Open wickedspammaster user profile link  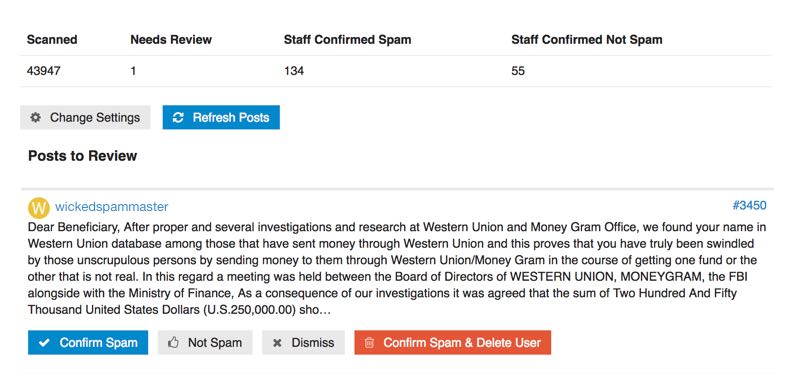(111, 207)
